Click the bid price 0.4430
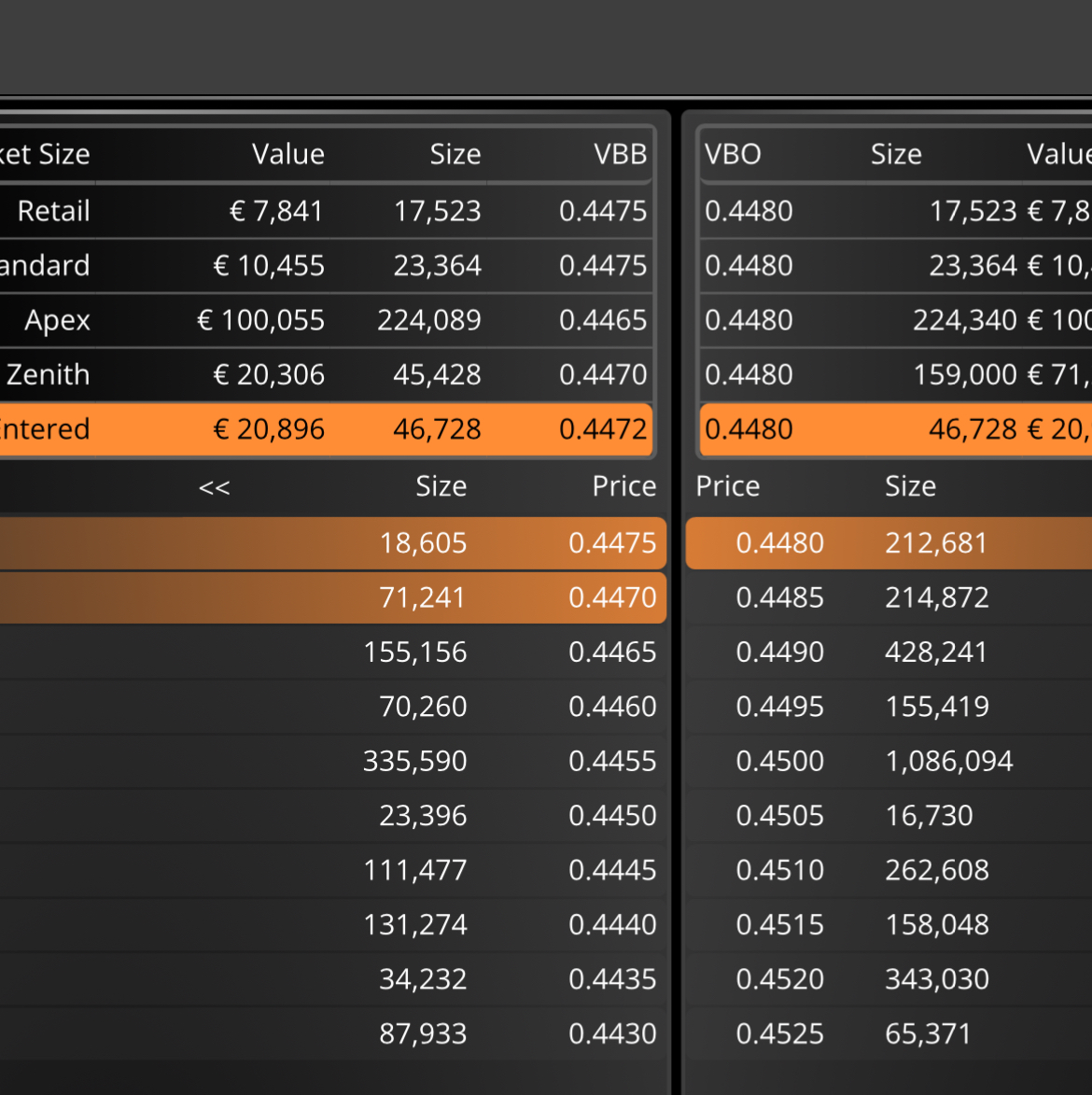 point(612,1033)
